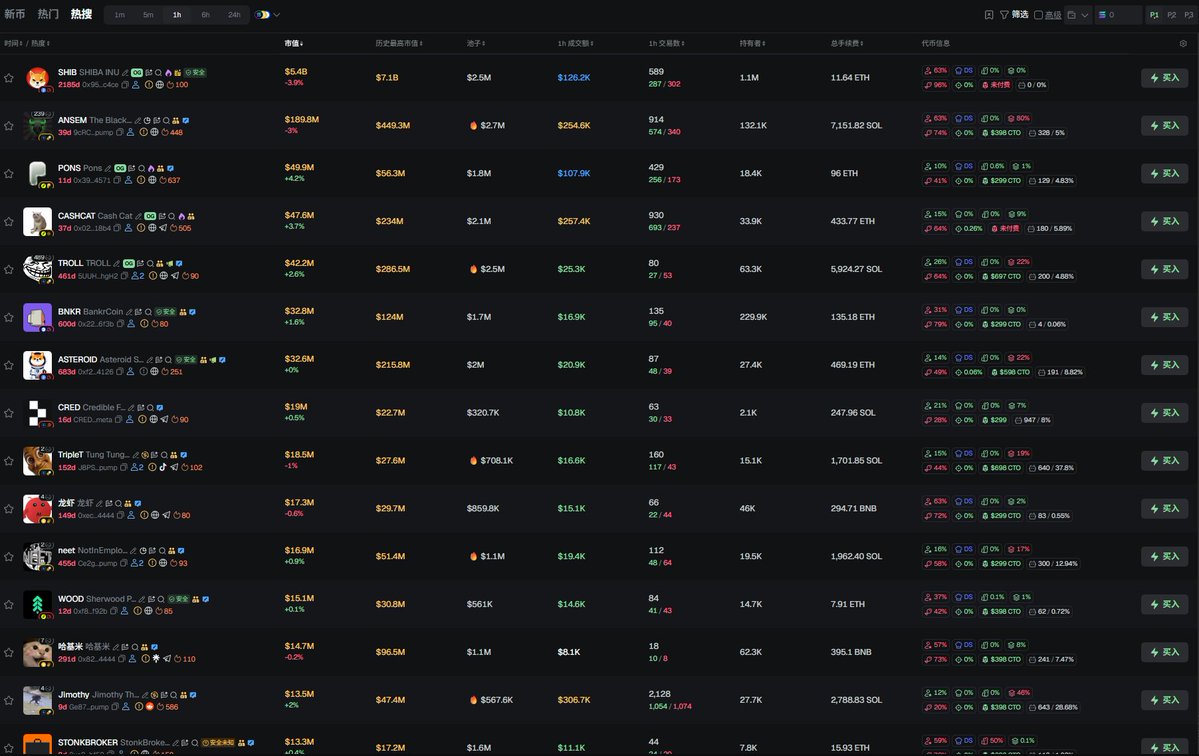Star the BNKR token as favorite
The width and height of the screenshot is (1199, 756).
[x=8, y=317]
